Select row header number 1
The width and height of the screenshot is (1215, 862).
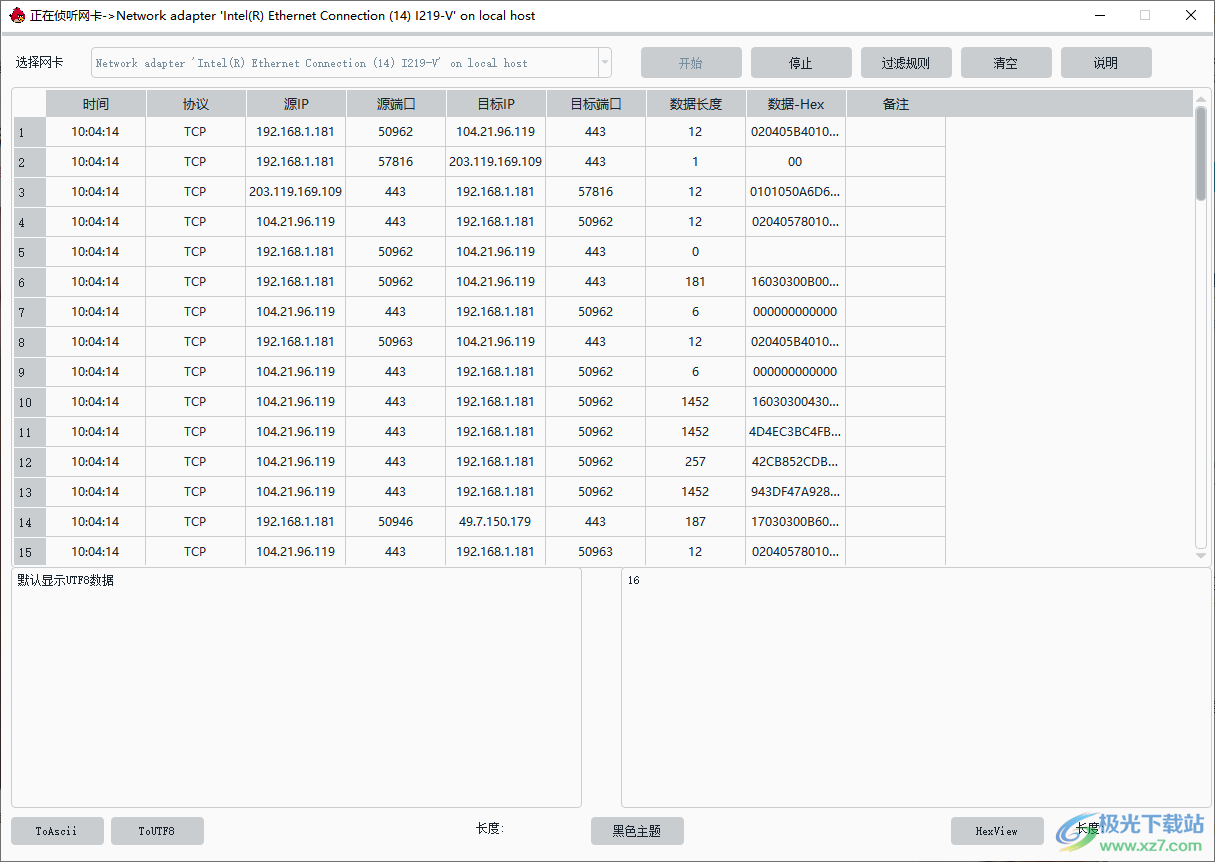click(29, 132)
